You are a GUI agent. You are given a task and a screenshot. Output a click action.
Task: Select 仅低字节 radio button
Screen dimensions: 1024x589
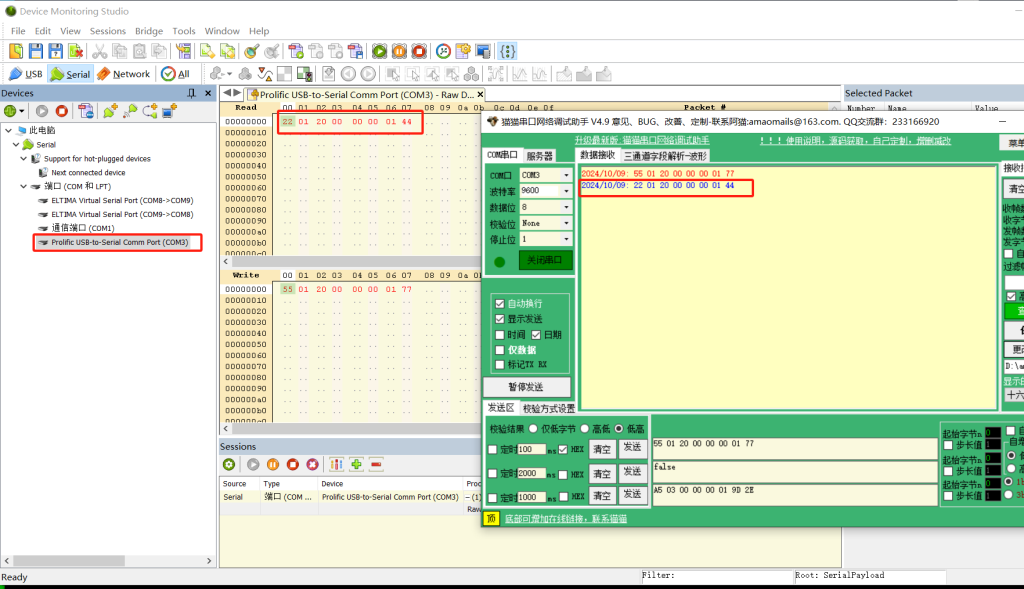coord(534,429)
